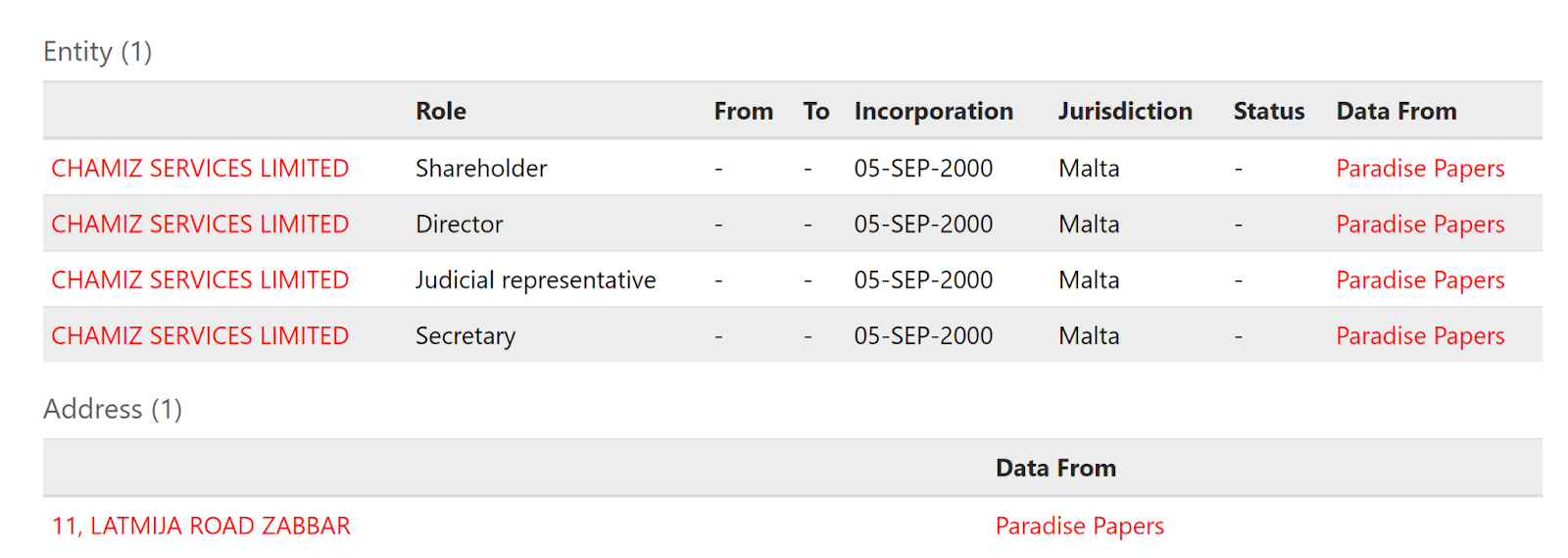Open CHAMIZ SERVICES LIMITED in Judicial representative row
1568x558 pixels.
tap(200, 279)
